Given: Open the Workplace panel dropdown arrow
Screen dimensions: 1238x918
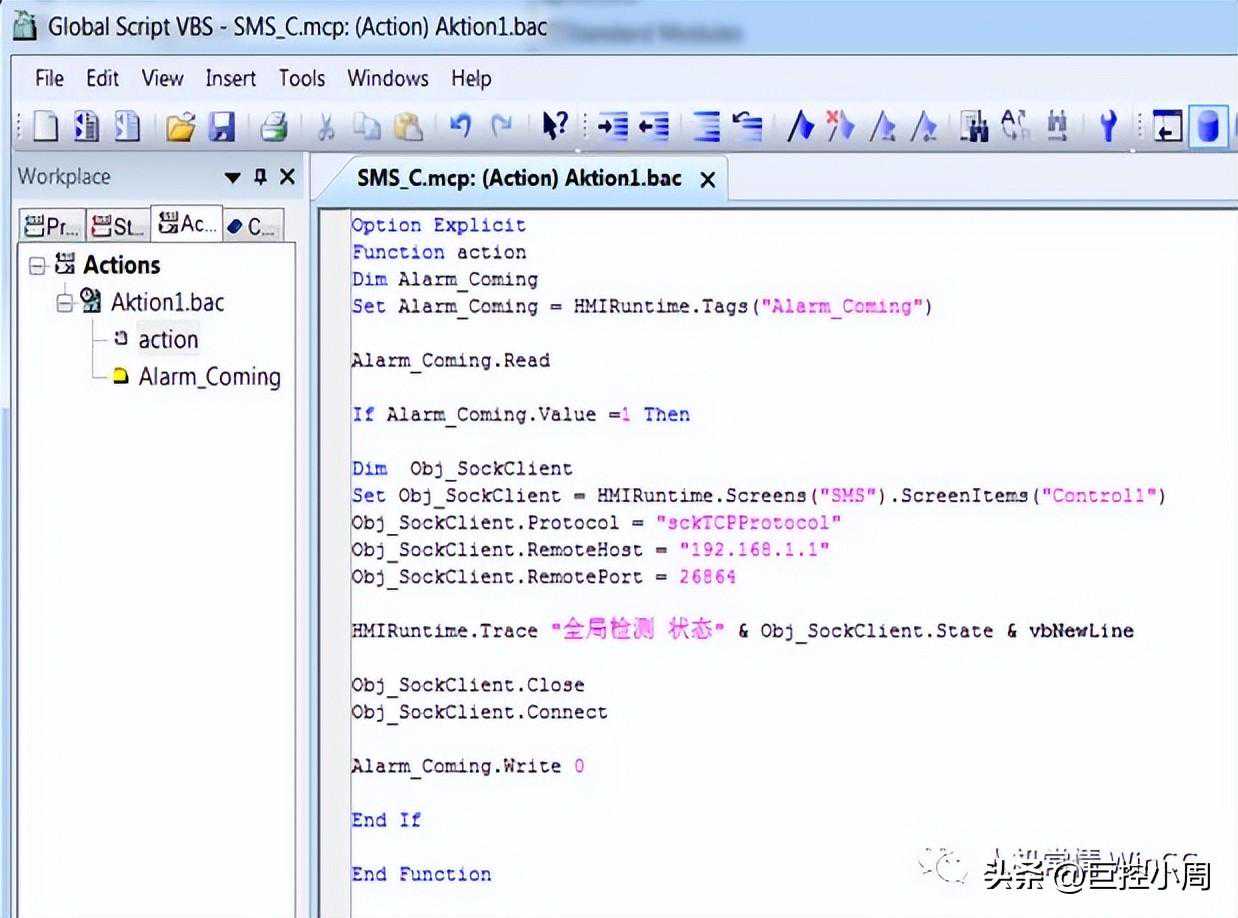Looking at the screenshot, I should click(233, 178).
